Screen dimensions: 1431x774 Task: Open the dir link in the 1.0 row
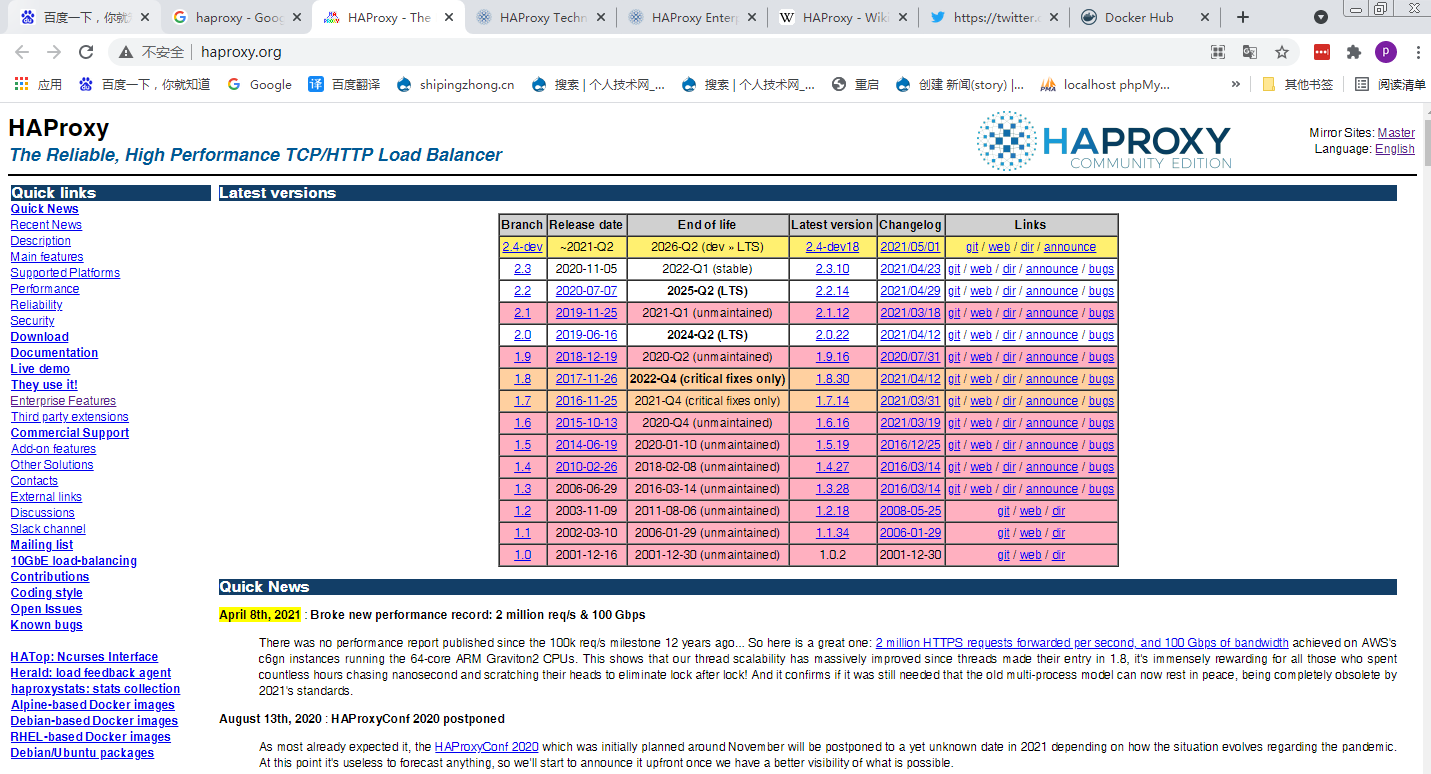click(1058, 555)
